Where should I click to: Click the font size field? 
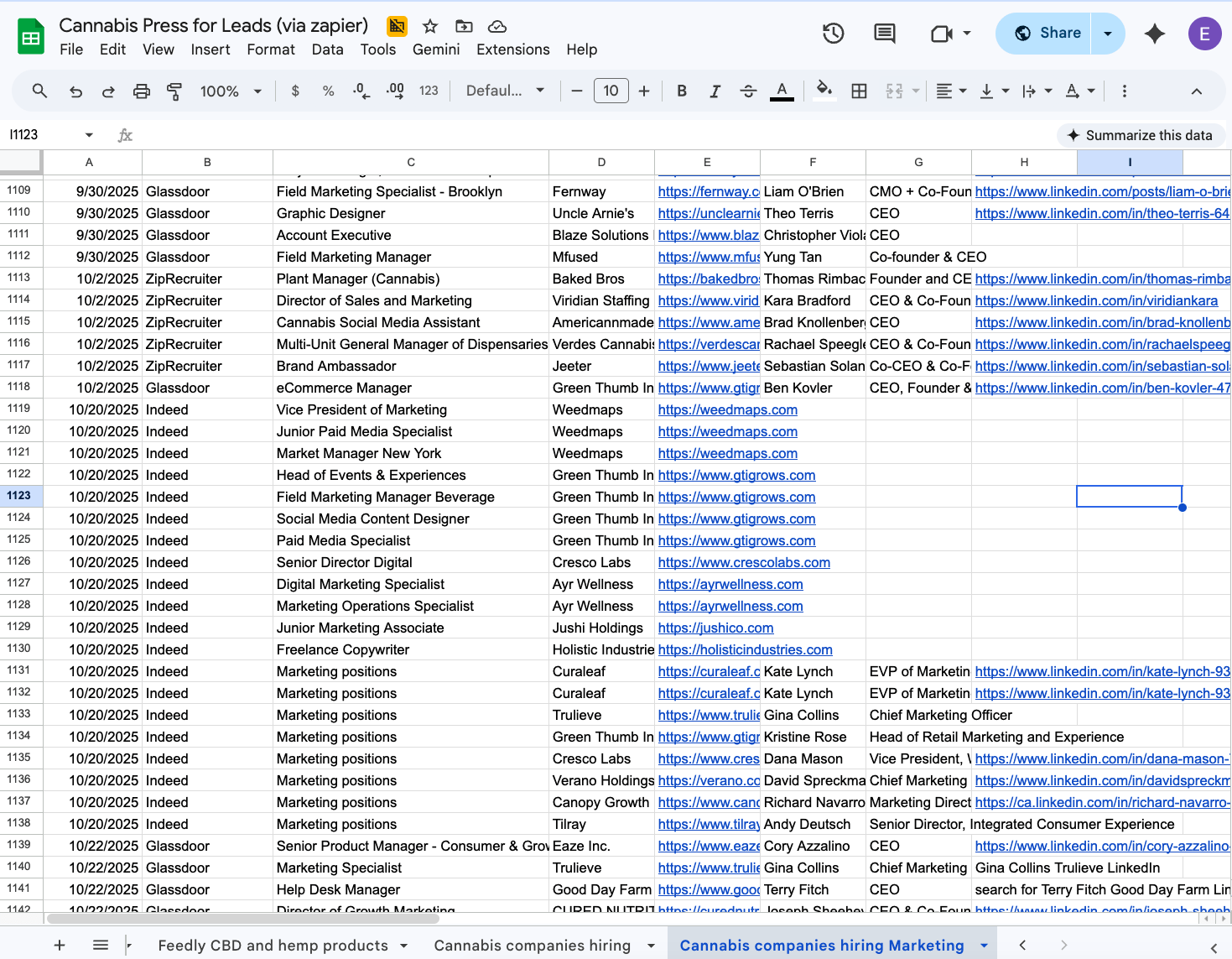pos(611,91)
